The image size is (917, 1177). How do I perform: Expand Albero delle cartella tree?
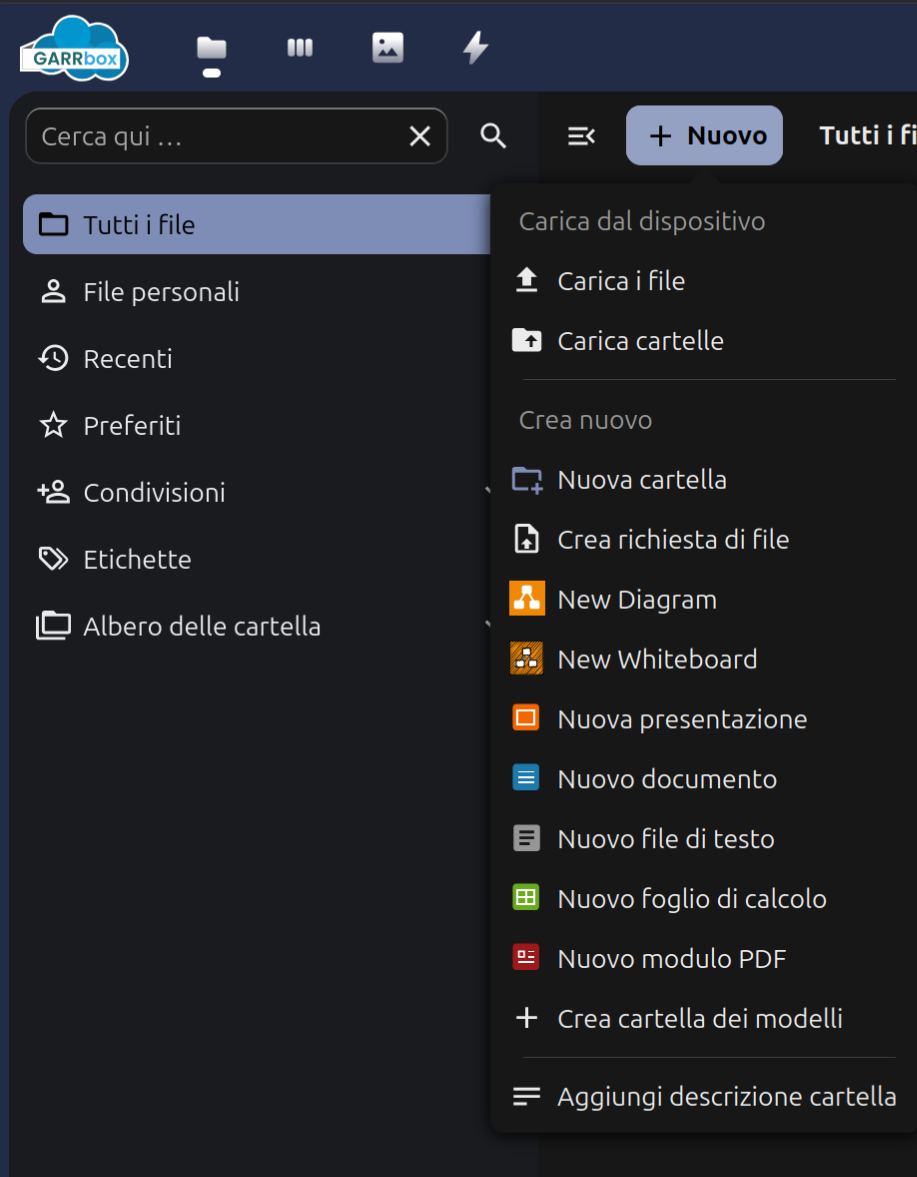click(486, 626)
